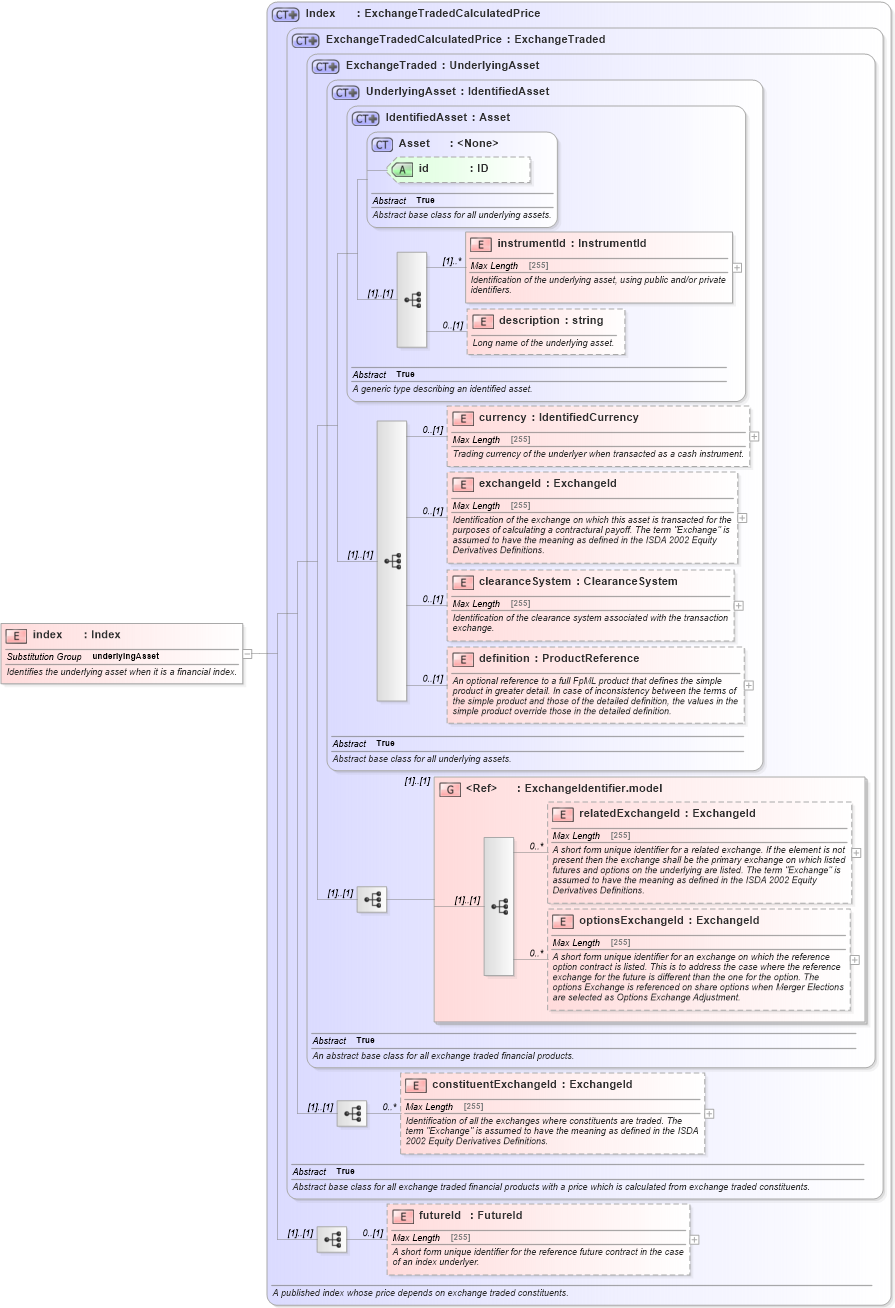The width and height of the screenshot is (895, 1308).
Task: Click the 'definition : ProductReference' title
Action: coord(559,659)
